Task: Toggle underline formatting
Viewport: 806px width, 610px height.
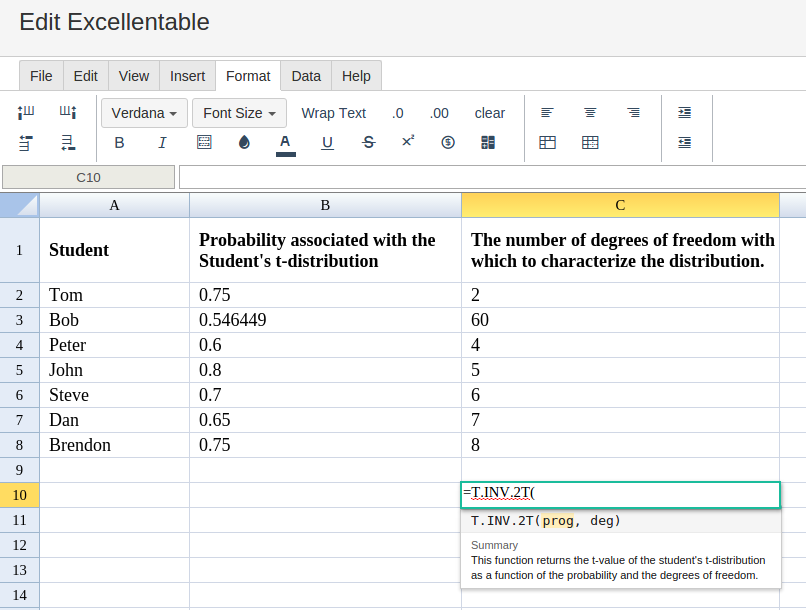Action: 327,143
